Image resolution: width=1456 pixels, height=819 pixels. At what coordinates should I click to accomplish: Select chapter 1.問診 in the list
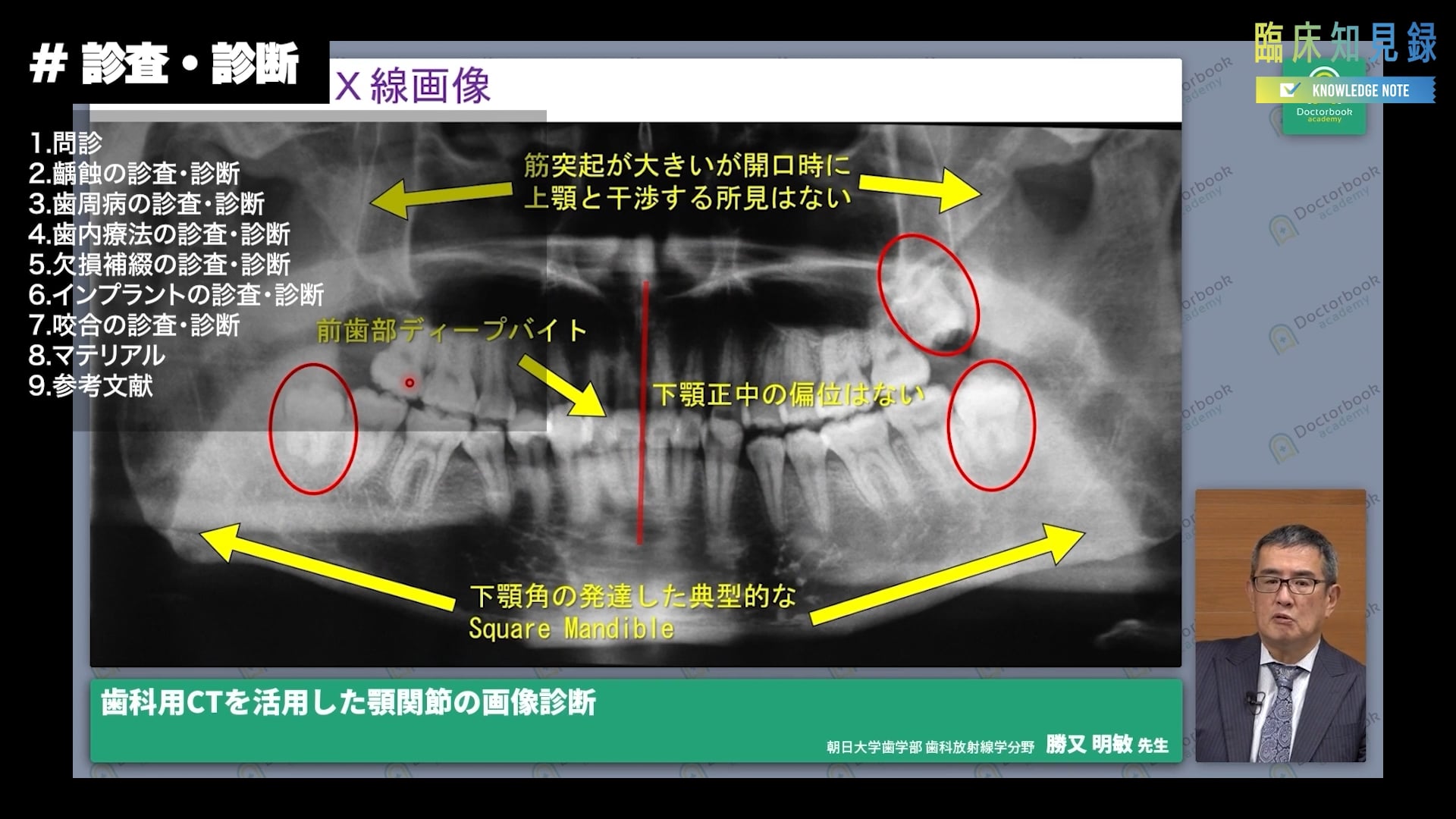click(65, 143)
